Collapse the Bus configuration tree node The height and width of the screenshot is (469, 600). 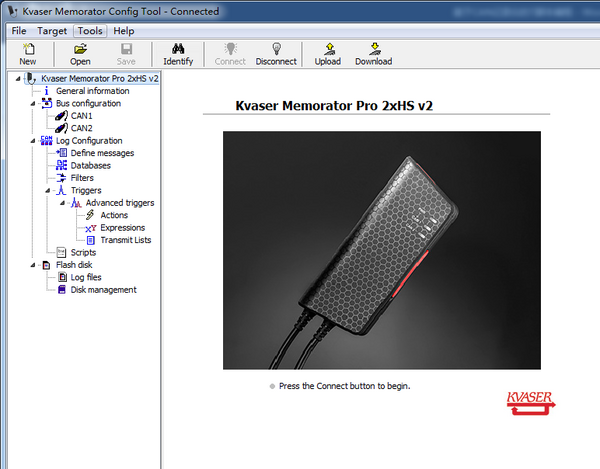coord(33,104)
